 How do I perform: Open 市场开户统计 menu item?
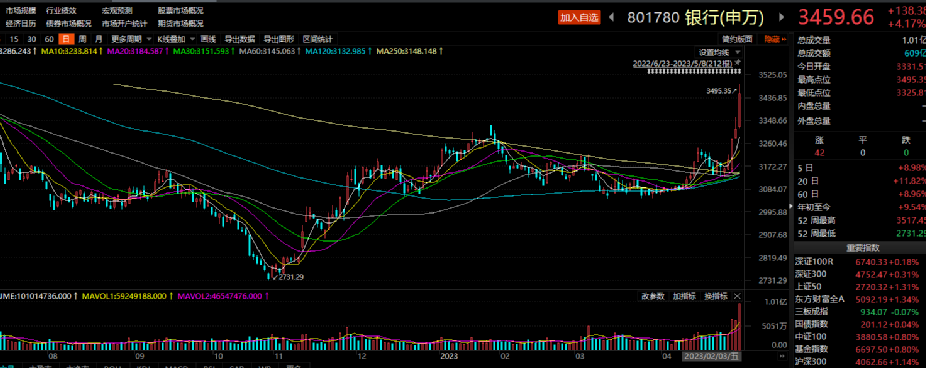coord(125,24)
